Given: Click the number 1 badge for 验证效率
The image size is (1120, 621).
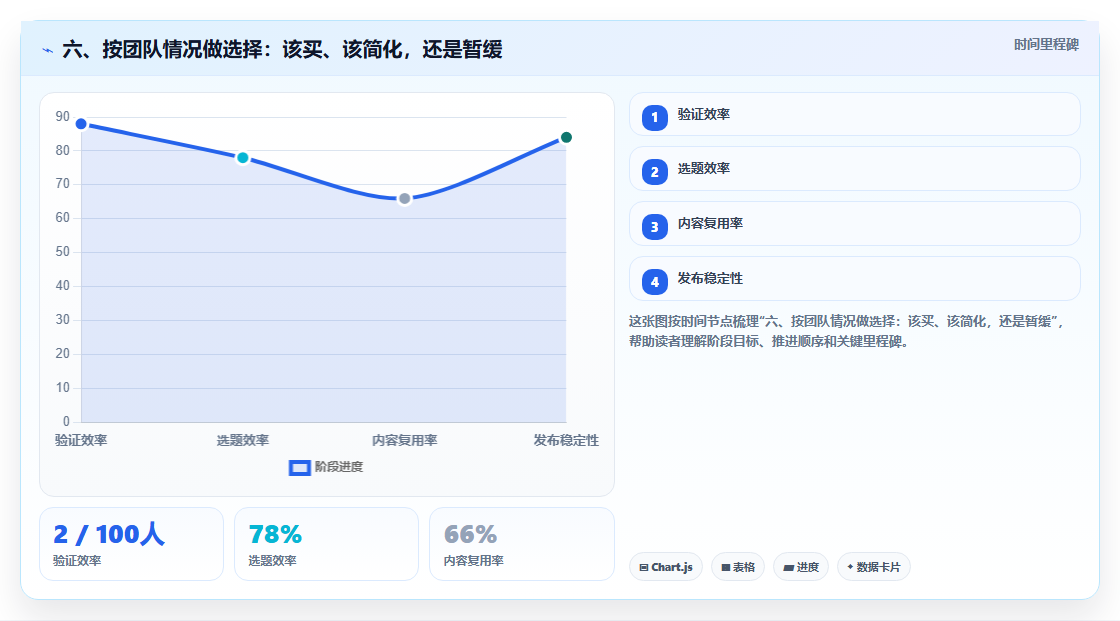Looking at the screenshot, I should click(654, 117).
